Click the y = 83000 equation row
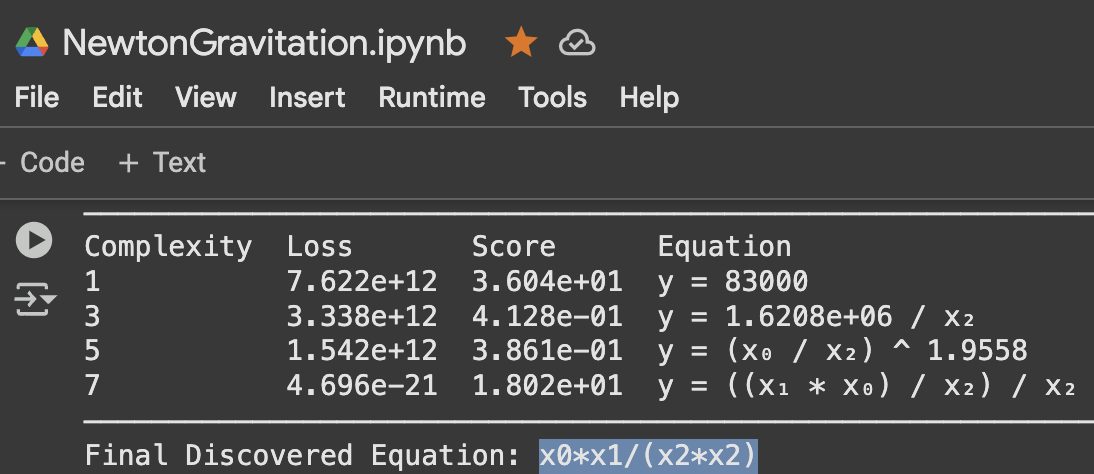 click(732, 281)
